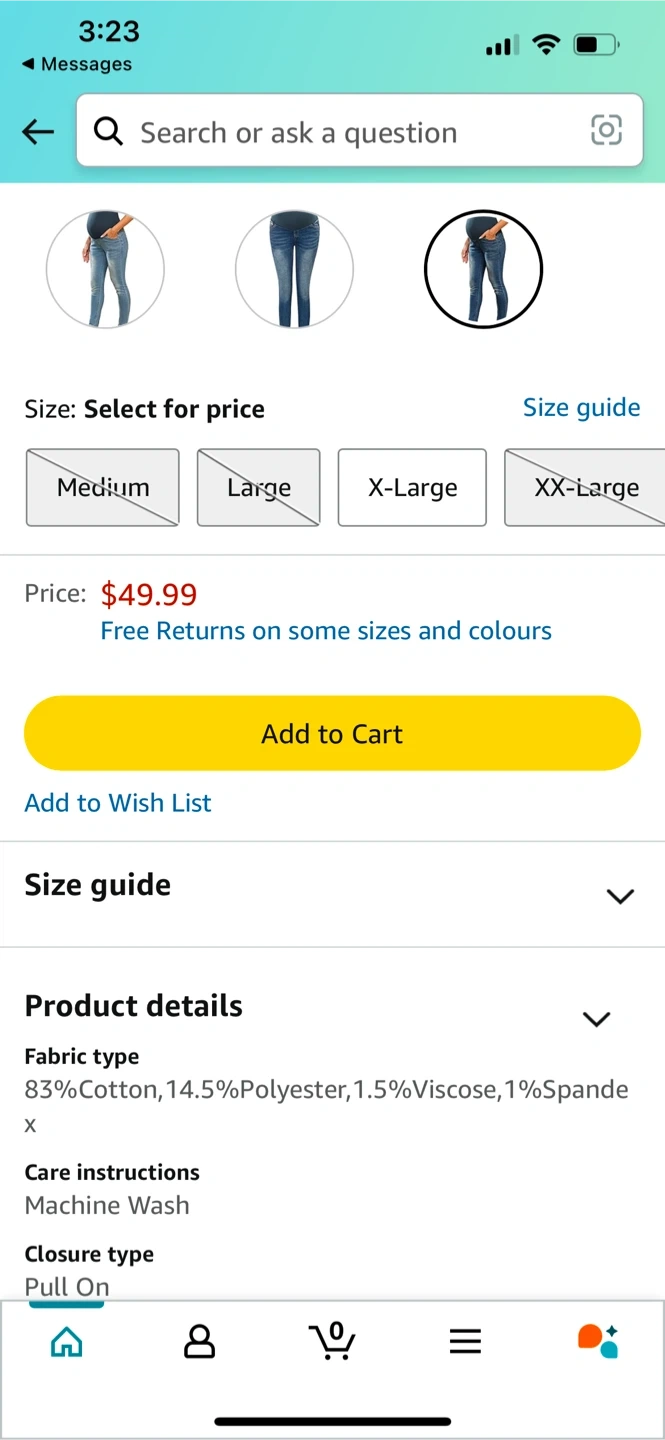Select the X-Large size option

[412, 487]
